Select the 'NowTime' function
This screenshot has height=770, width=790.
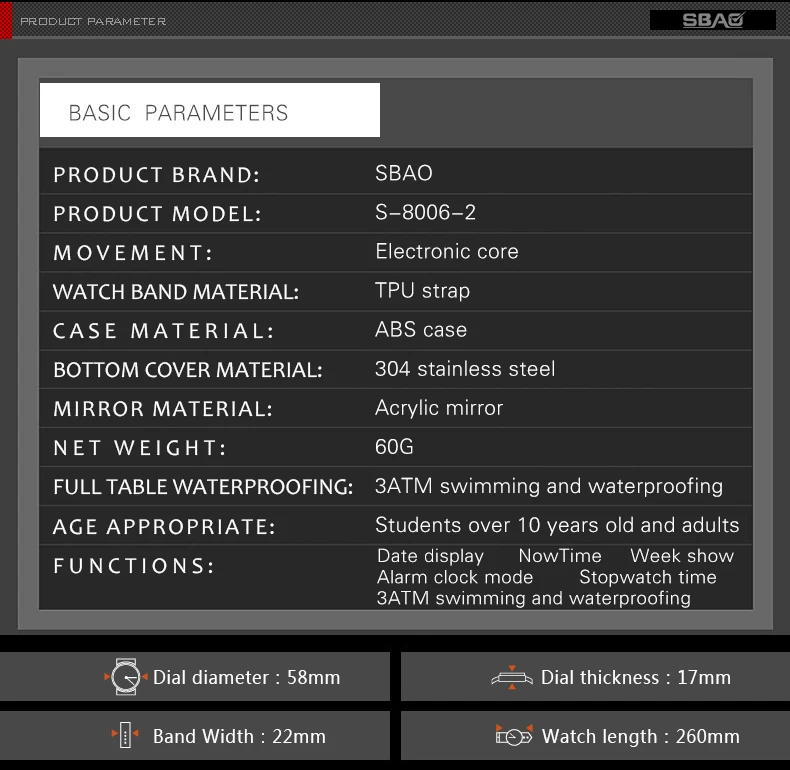(x=560, y=555)
